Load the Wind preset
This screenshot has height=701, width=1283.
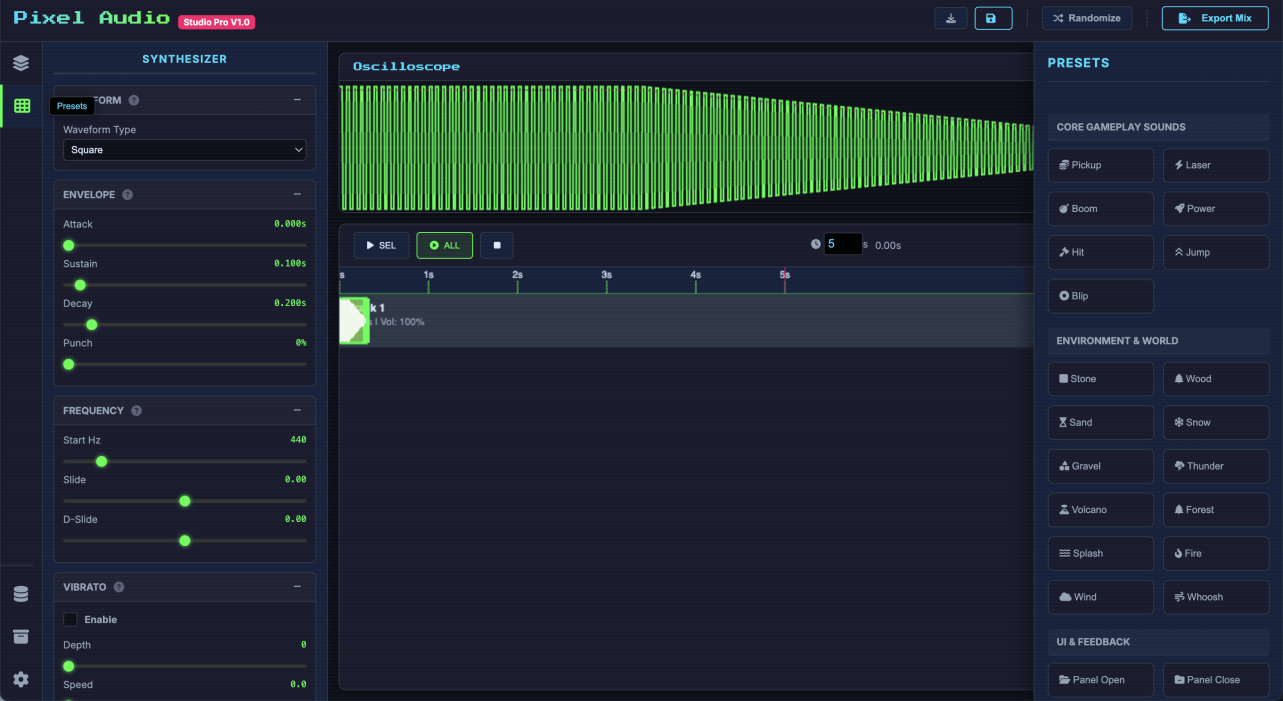1100,597
